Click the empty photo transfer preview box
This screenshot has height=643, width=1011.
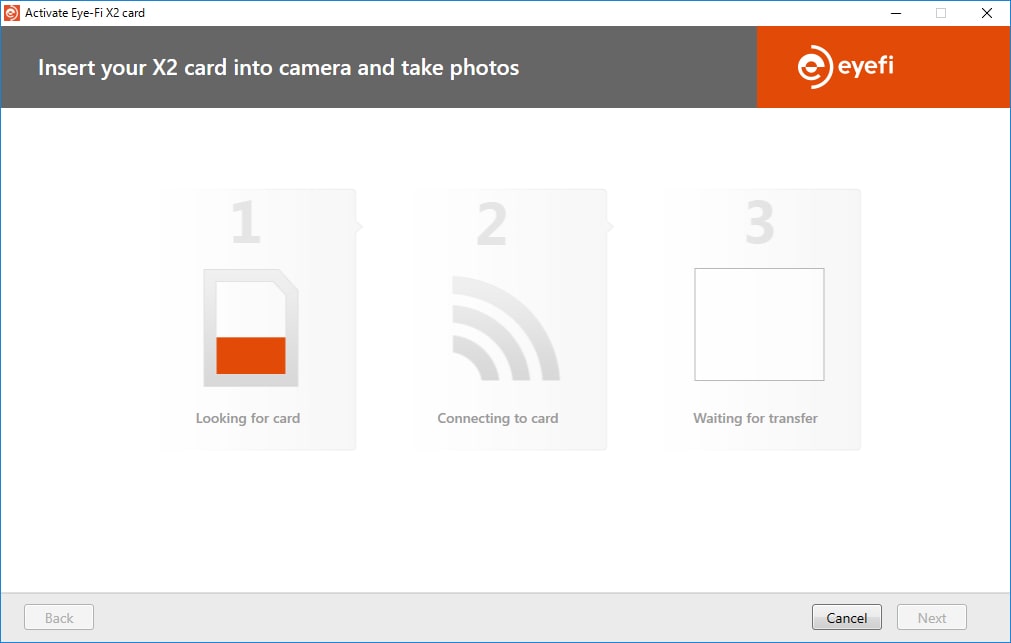tap(759, 324)
